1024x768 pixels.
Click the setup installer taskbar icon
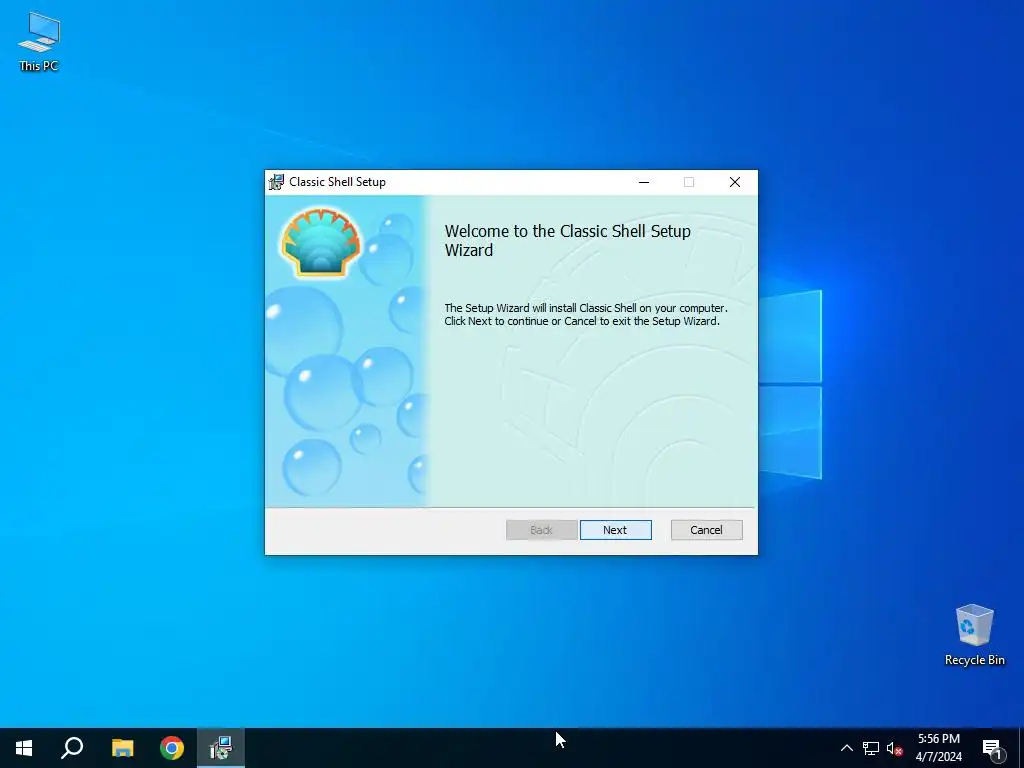click(x=221, y=748)
